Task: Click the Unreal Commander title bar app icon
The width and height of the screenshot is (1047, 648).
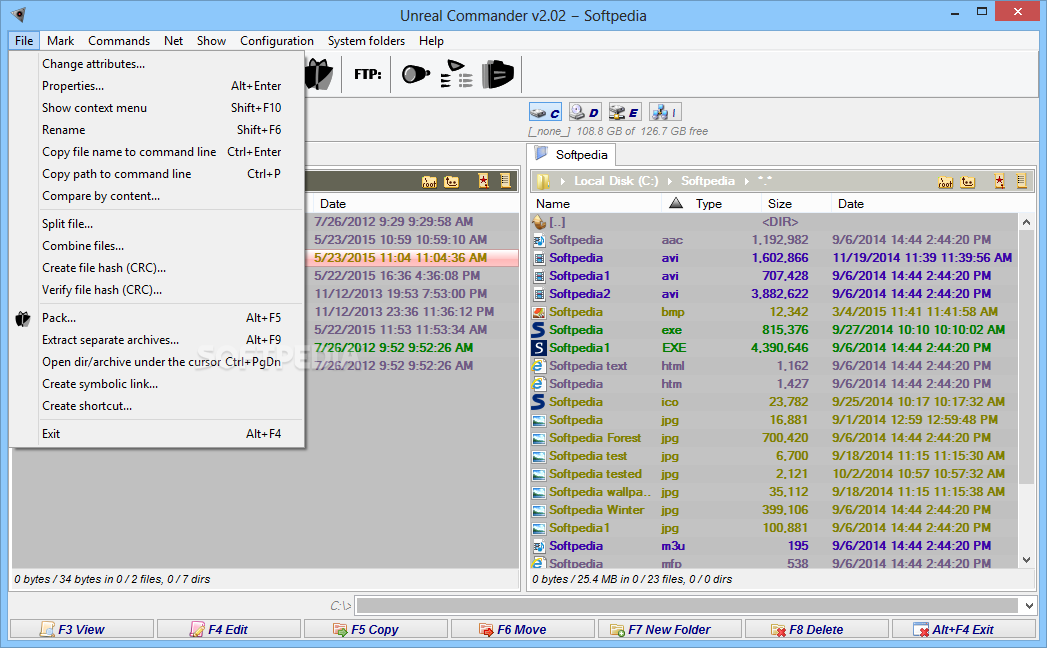Action: pos(19,15)
